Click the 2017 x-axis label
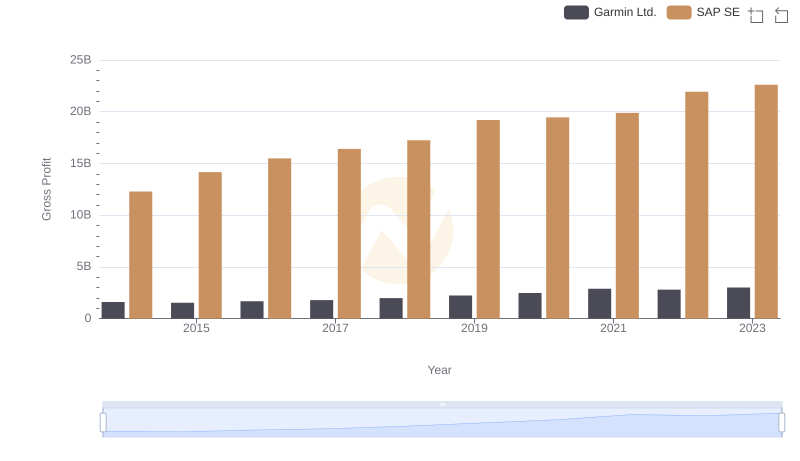The image size is (800, 461). [335, 328]
